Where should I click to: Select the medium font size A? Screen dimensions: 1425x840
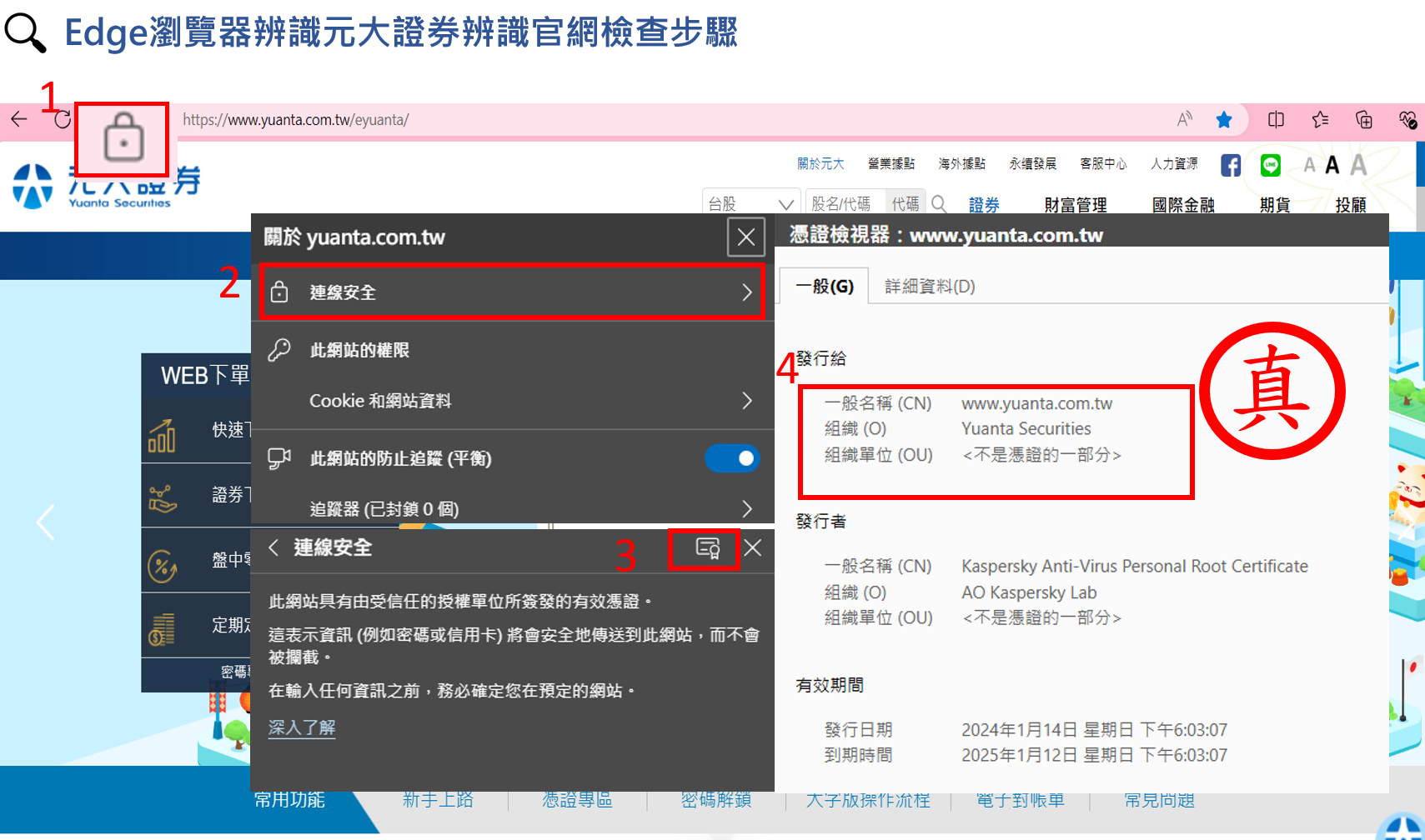(1332, 165)
